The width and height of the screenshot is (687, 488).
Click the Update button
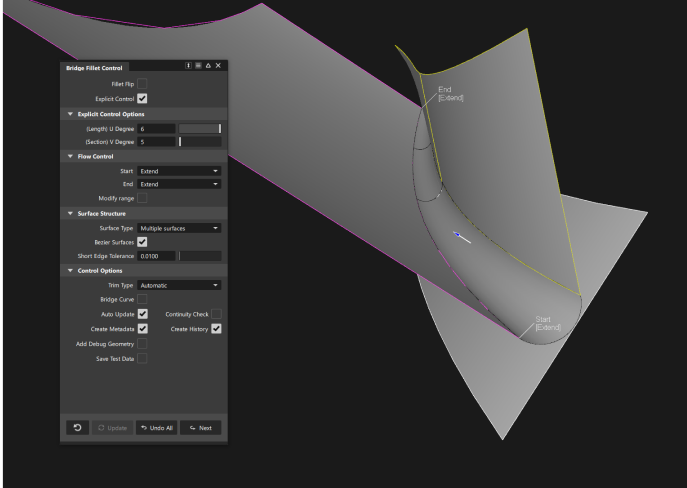pyautogui.click(x=113, y=428)
